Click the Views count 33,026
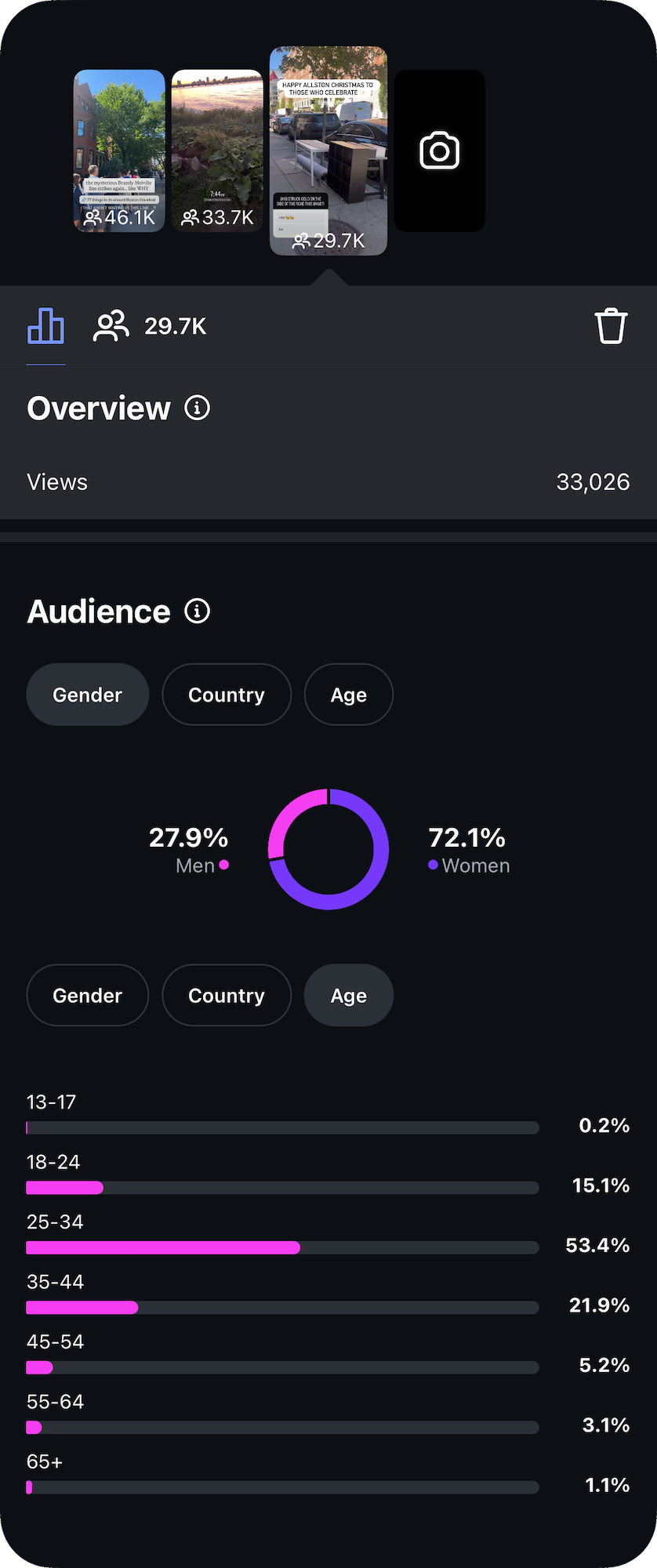 [x=593, y=481]
